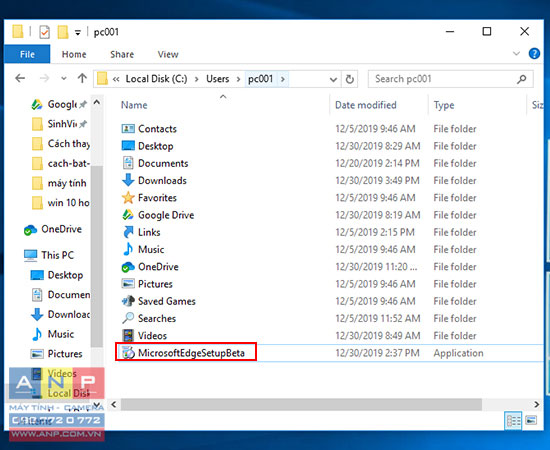Click horizontal scrollbar right arrow
The image size is (550, 450).
coord(537,404)
